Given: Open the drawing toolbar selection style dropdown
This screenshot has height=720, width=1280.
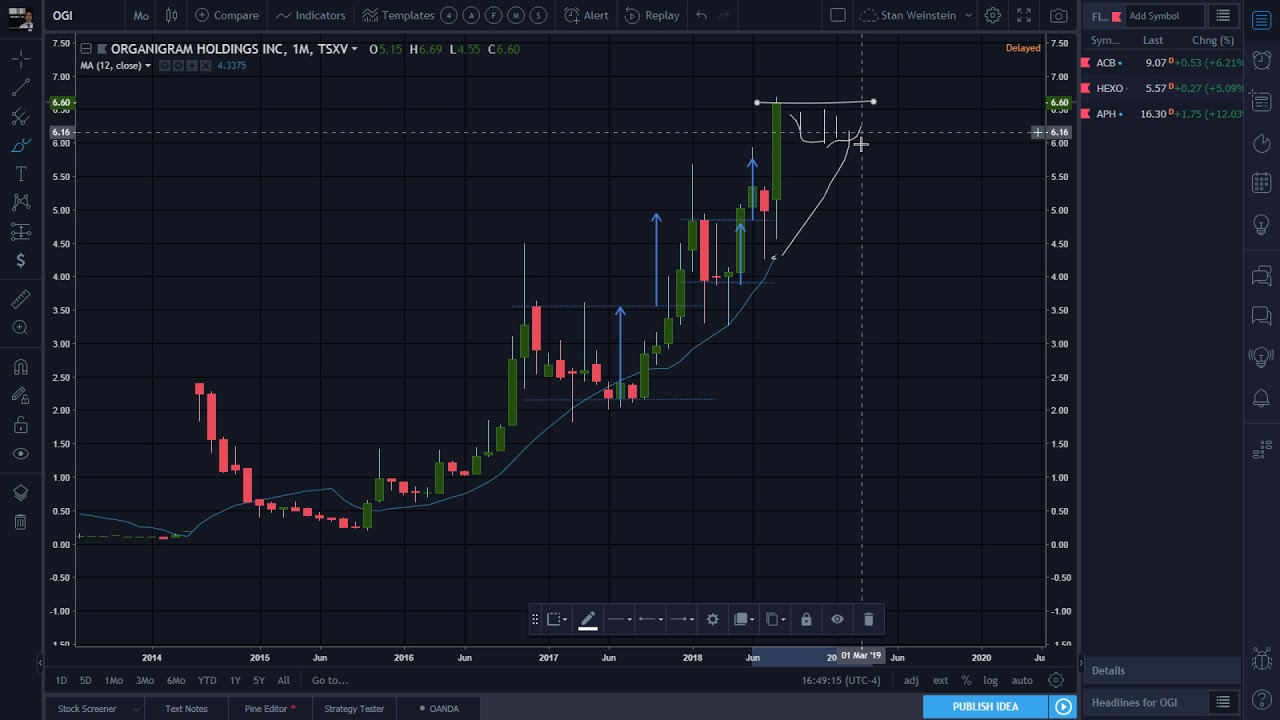Looking at the screenshot, I should click(557, 619).
